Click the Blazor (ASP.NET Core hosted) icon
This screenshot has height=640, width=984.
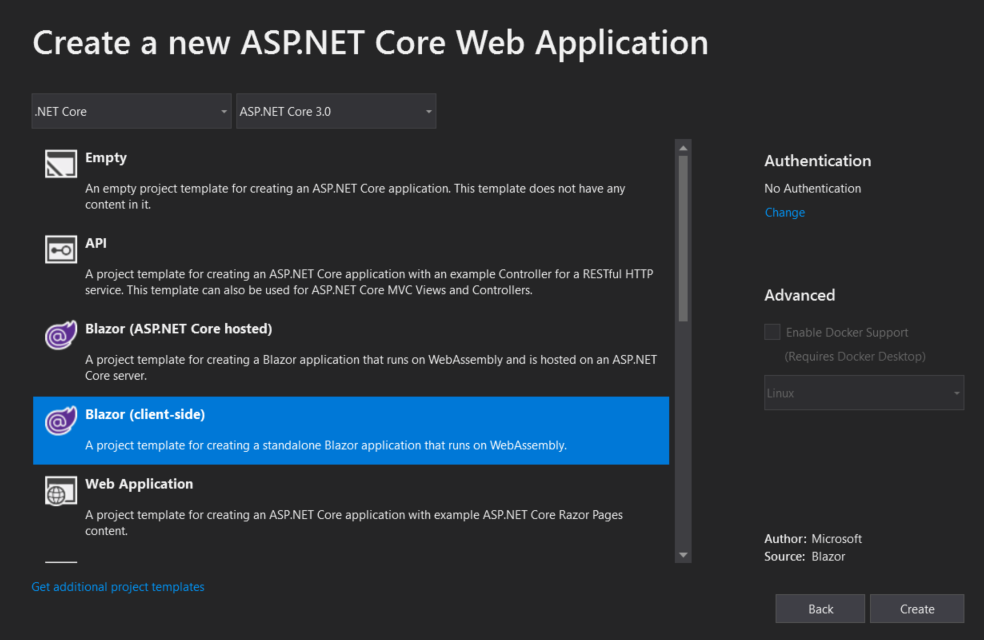[61, 335]
